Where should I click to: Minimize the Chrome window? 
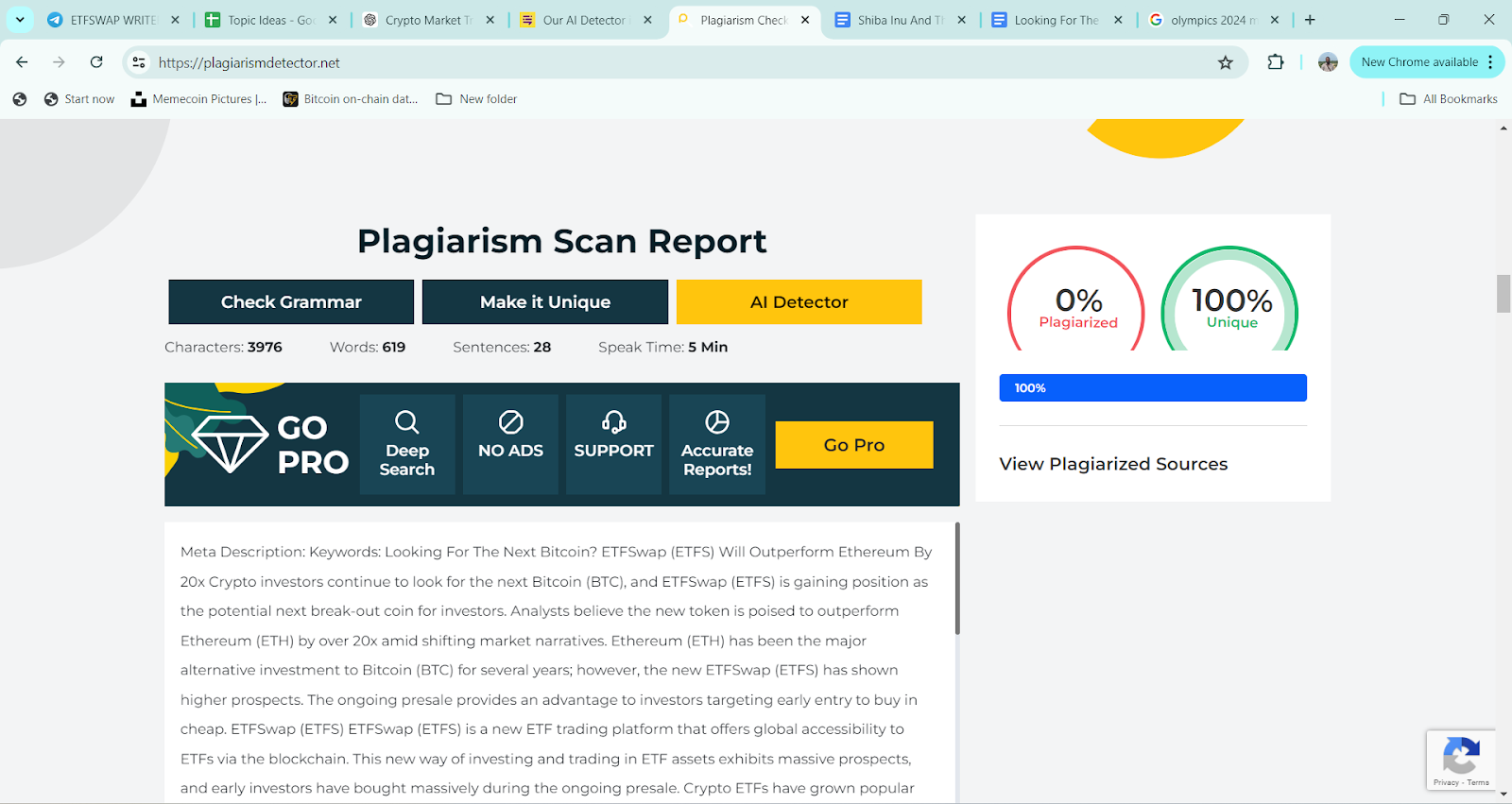point(1400,20)
